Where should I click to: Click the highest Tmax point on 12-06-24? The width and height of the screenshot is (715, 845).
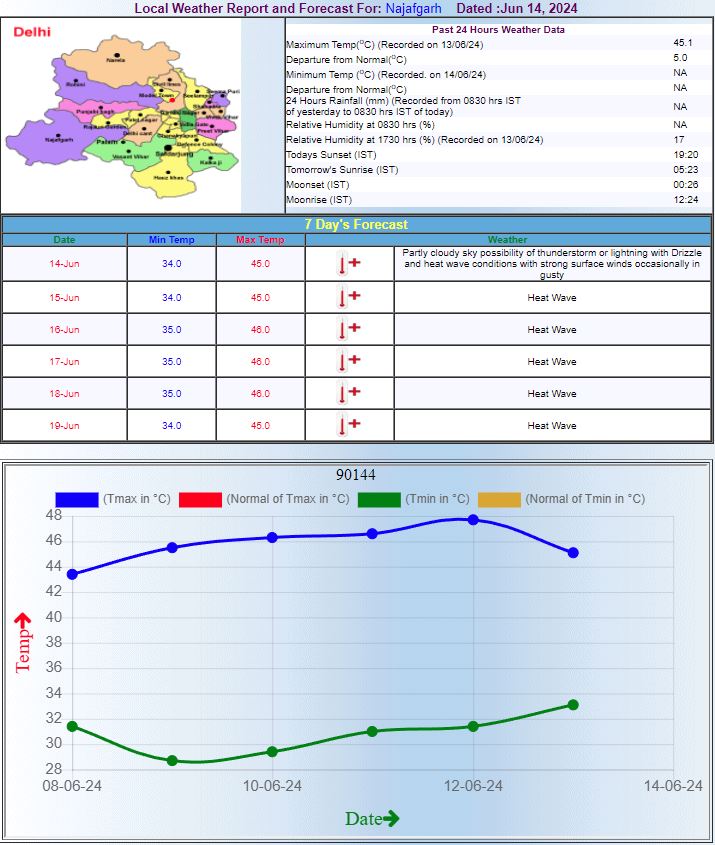[473, 519]
